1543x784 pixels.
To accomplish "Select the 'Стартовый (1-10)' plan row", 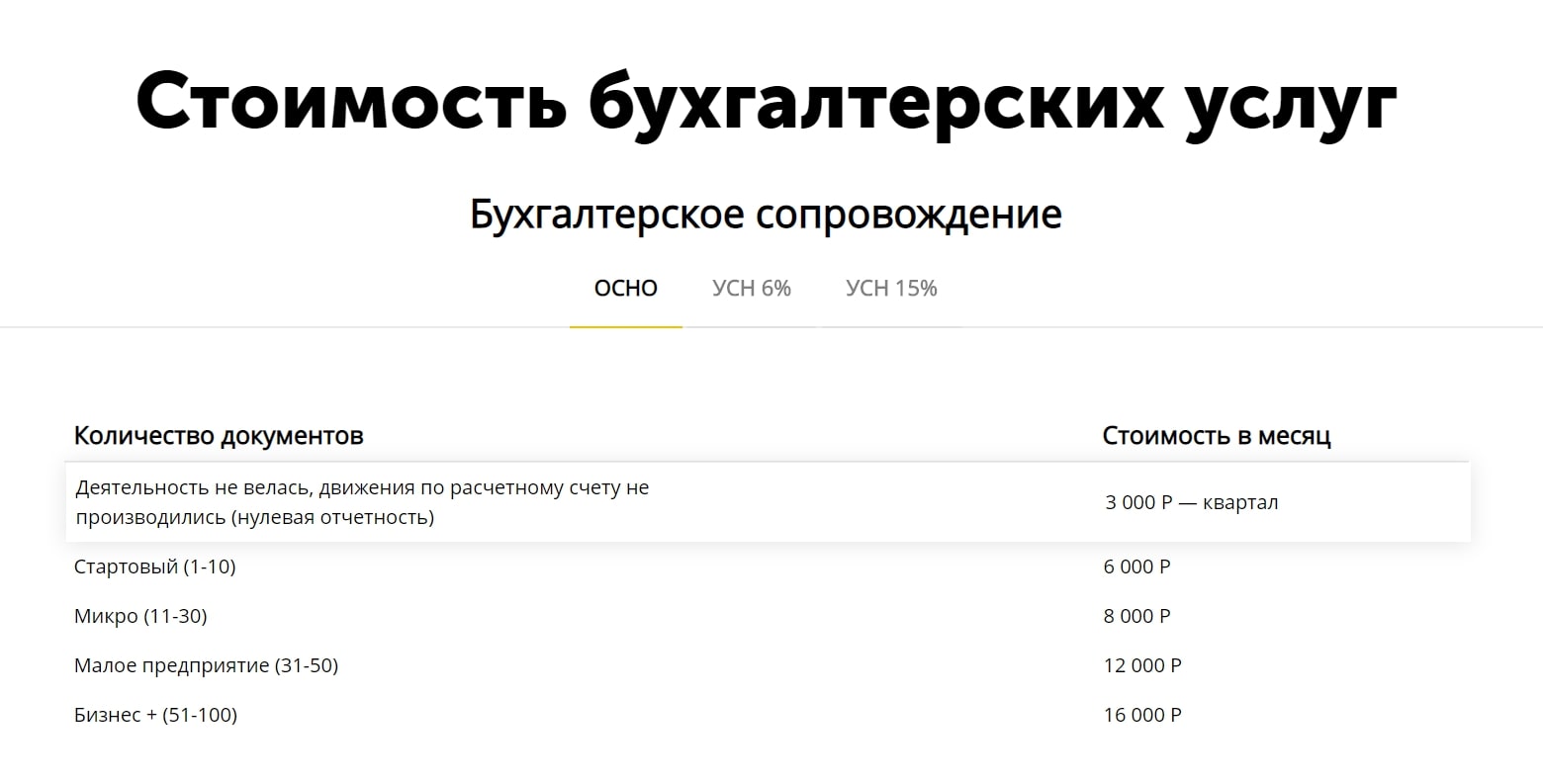I will [155, 566].
